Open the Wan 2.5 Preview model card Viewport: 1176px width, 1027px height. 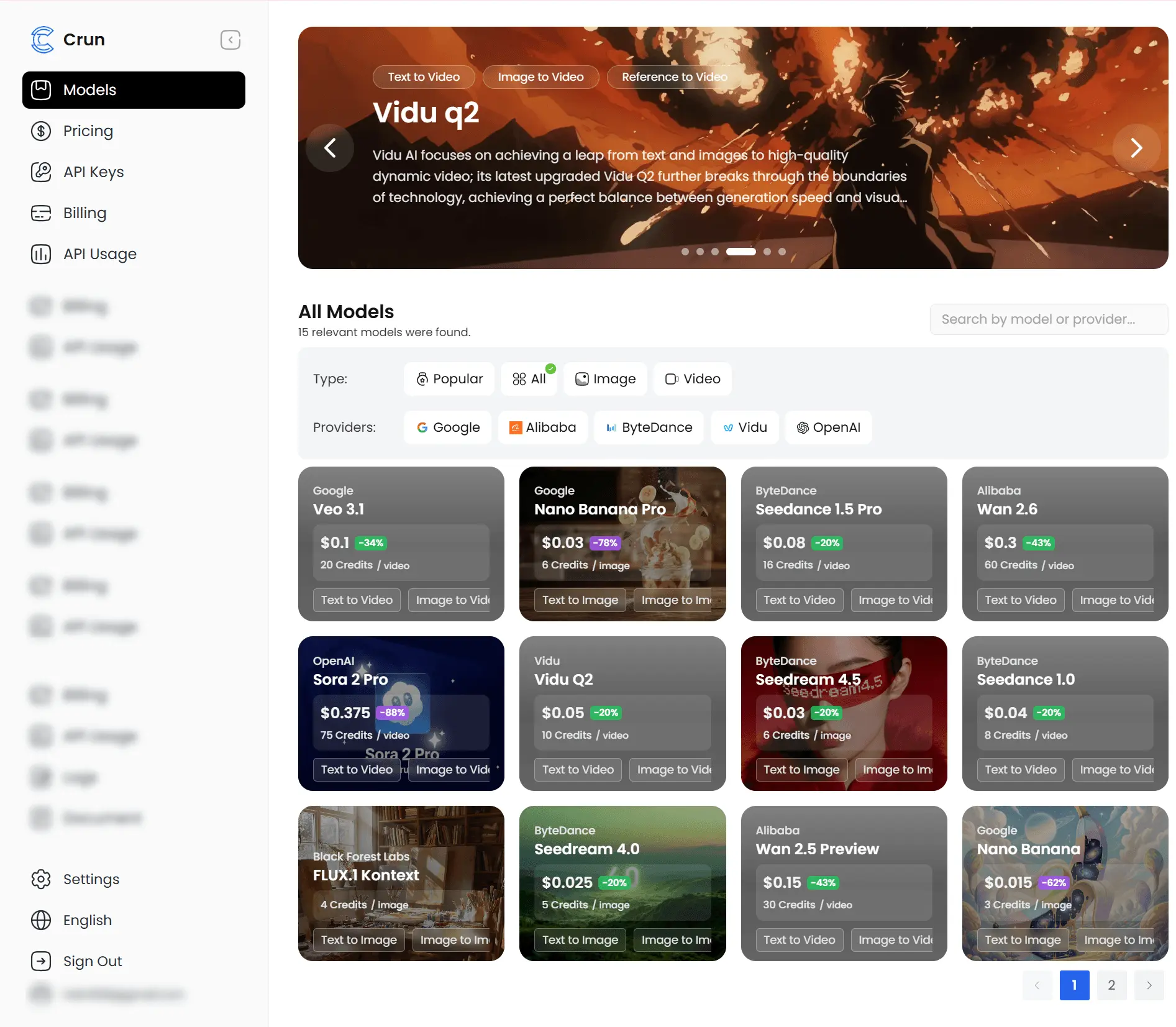[x=844, y=883]
